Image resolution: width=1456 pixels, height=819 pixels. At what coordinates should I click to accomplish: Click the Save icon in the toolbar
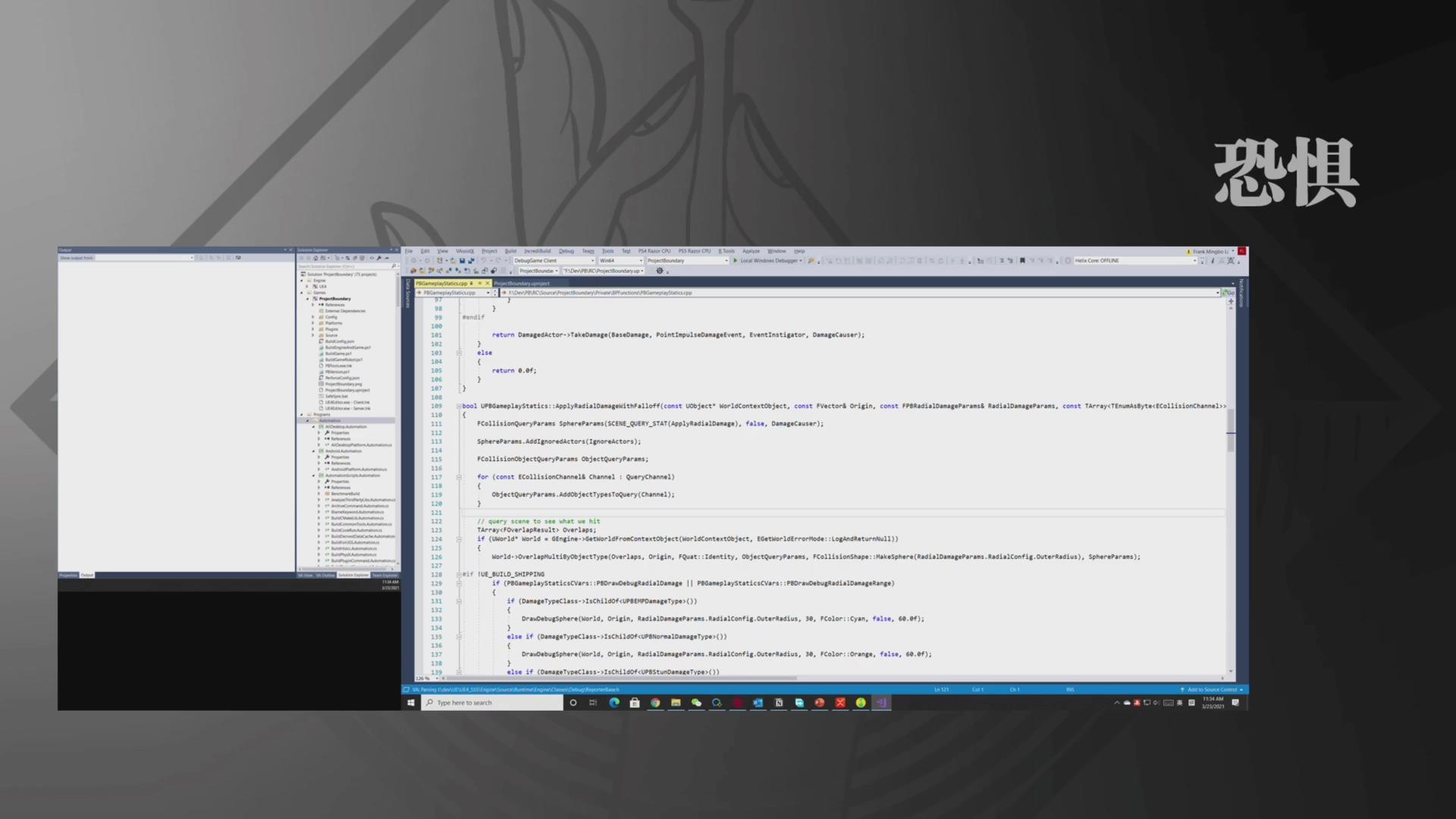tap(462, 261)
